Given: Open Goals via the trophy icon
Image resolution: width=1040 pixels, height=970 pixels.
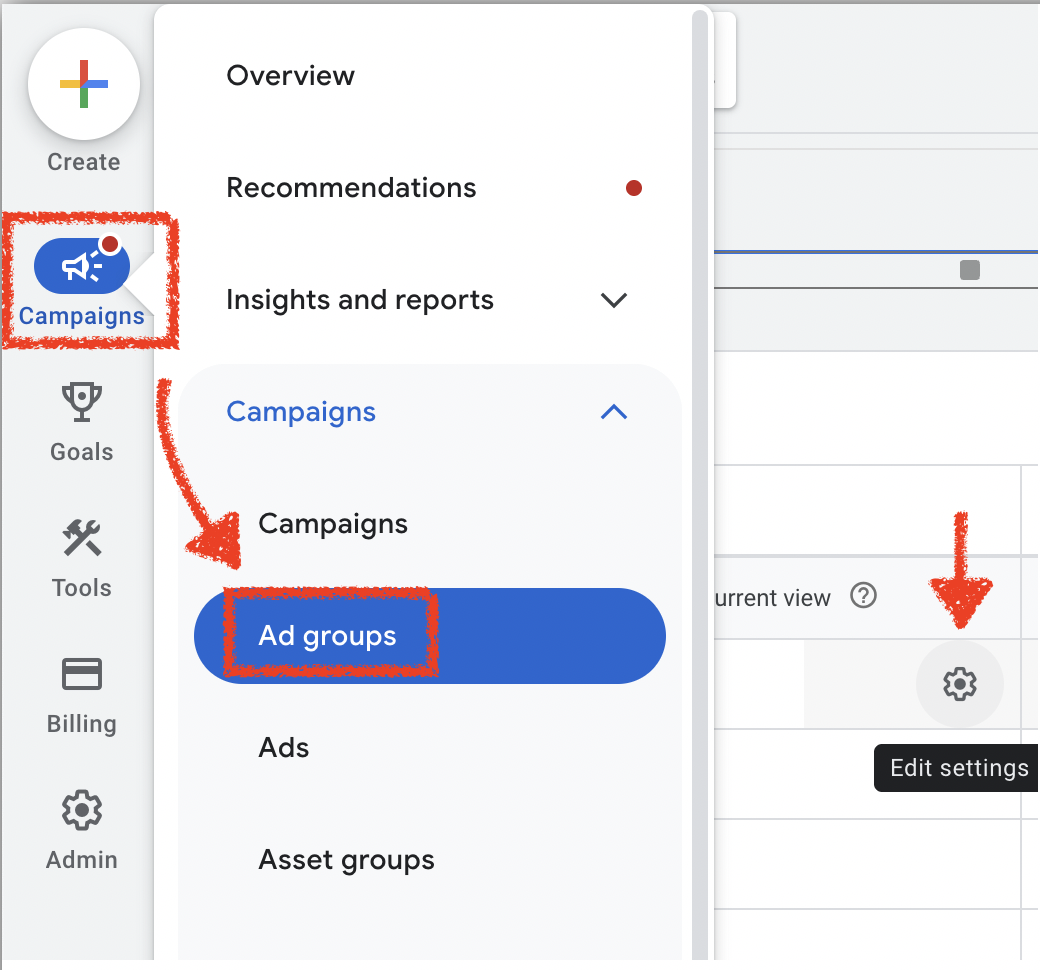Looking at the screenshot, I should click(x=82, y=402).
